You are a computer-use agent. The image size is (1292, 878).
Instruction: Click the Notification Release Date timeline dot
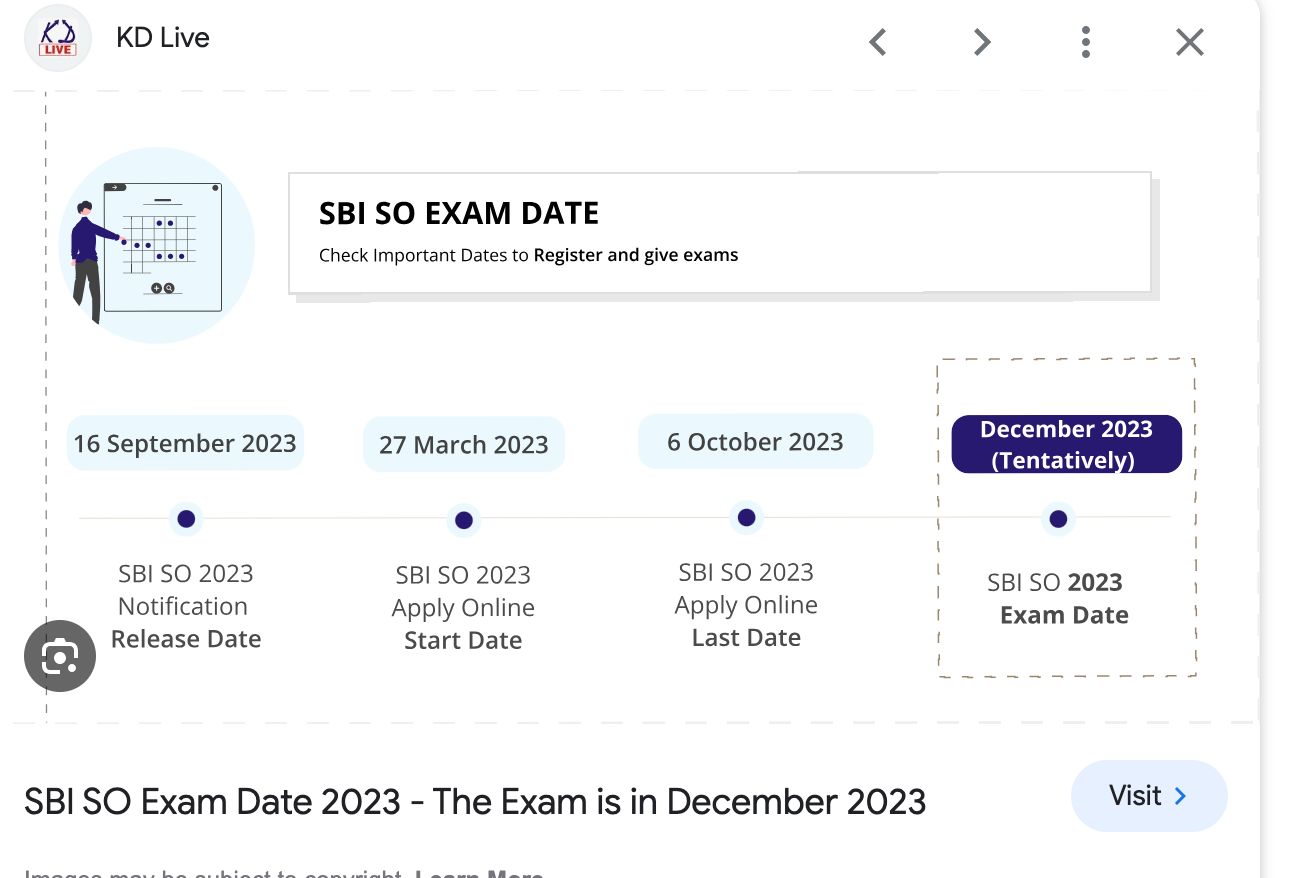(x=186, y=519)
